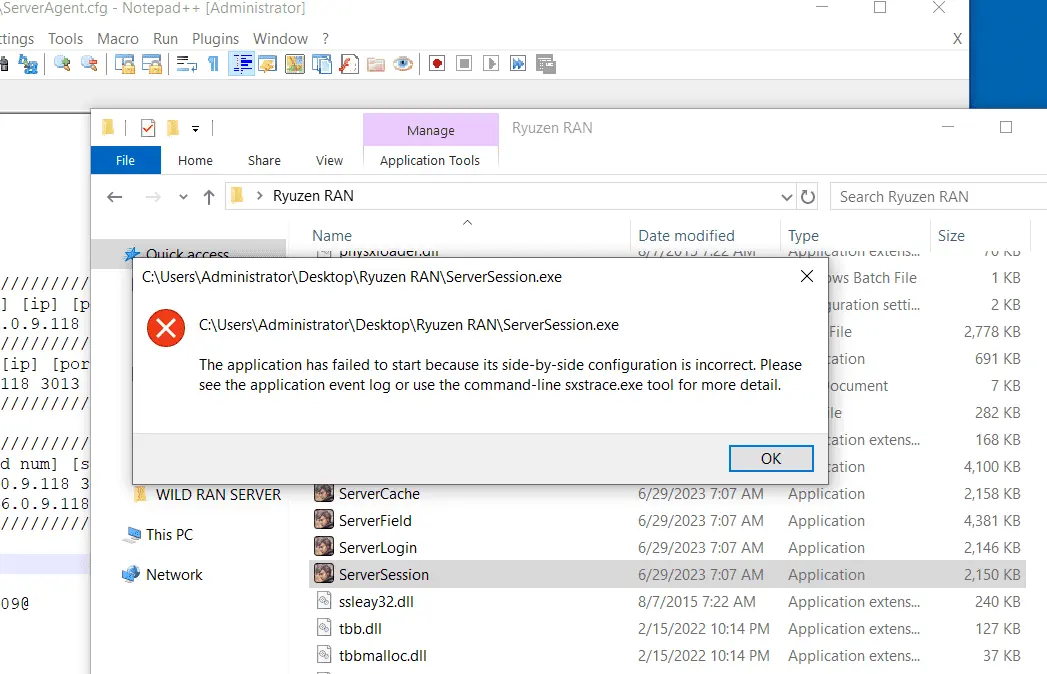This screenshot has width=1047, height=674.
Task: Close the ServerSession.exe error dialog
Action: [x=807, y=276]
